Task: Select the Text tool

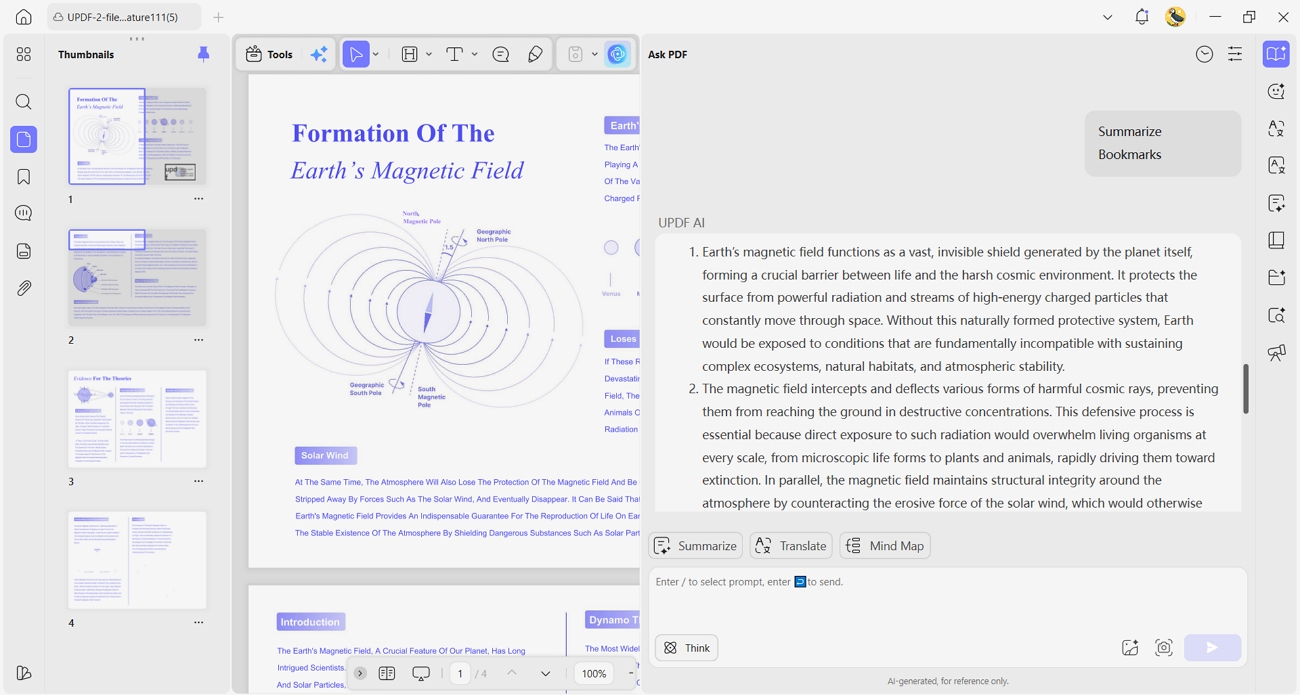Action: [x=454, y=54]
